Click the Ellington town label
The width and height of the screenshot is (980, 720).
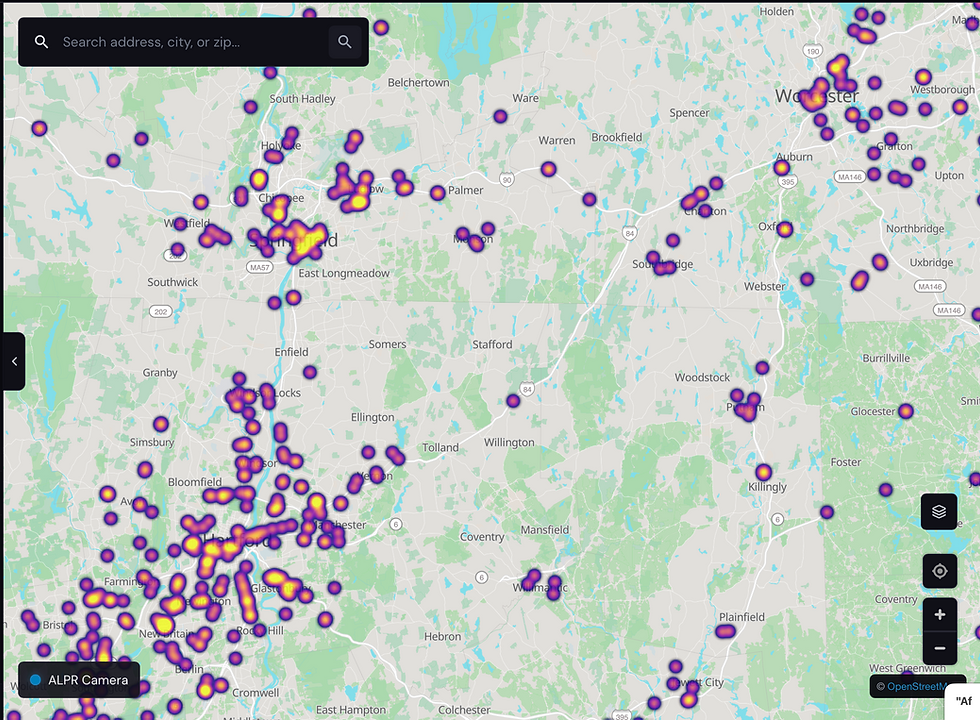pyautogui.click(x=372, y=418)
